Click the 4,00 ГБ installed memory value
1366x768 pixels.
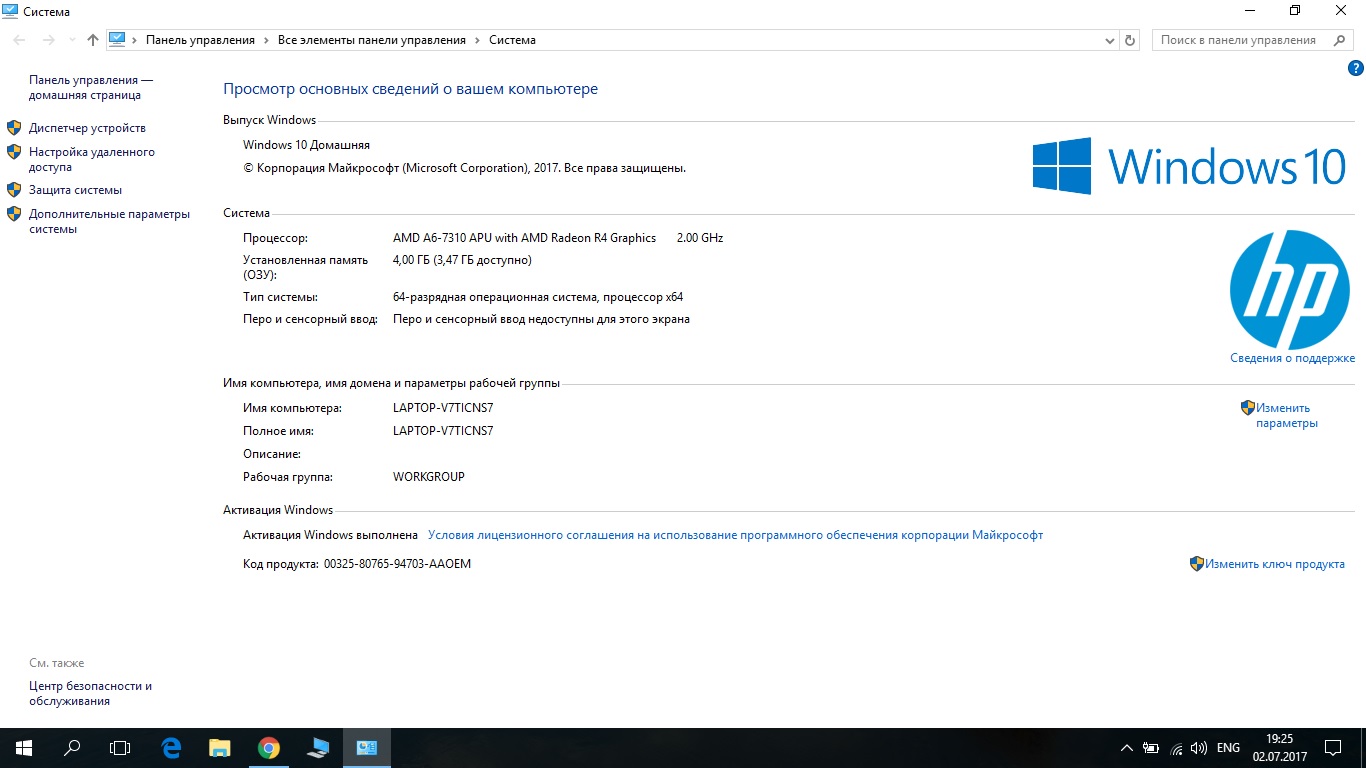[x=462, y=260]
